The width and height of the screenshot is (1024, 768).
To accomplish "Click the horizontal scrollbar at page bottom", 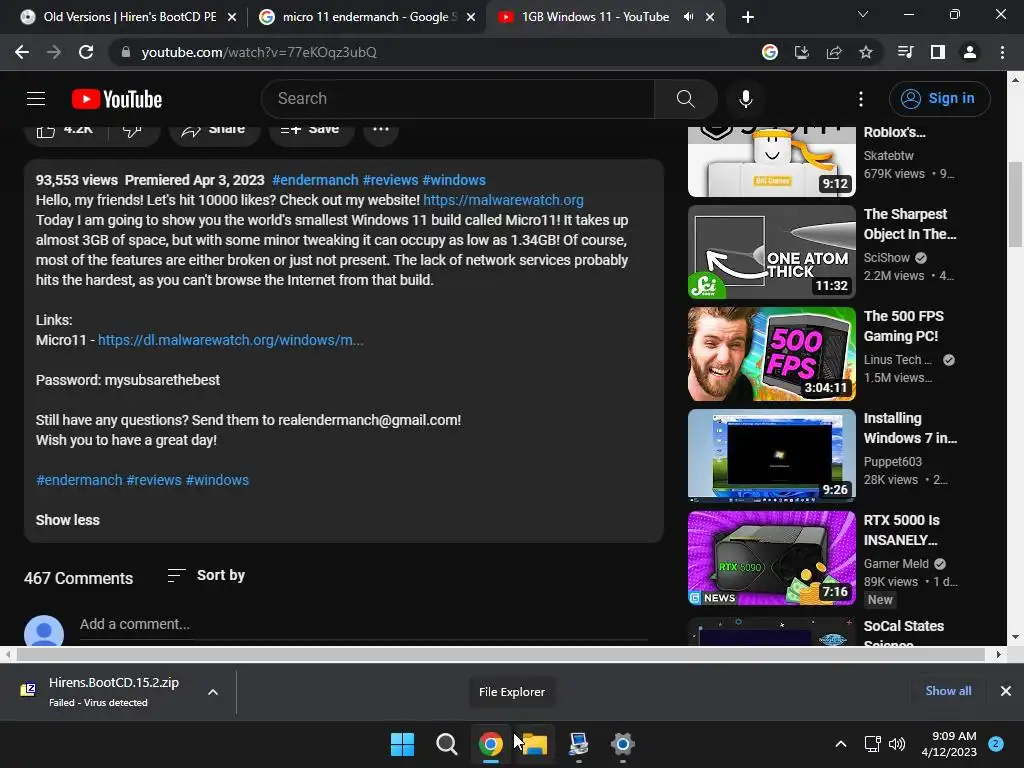I will pos(501,654).
